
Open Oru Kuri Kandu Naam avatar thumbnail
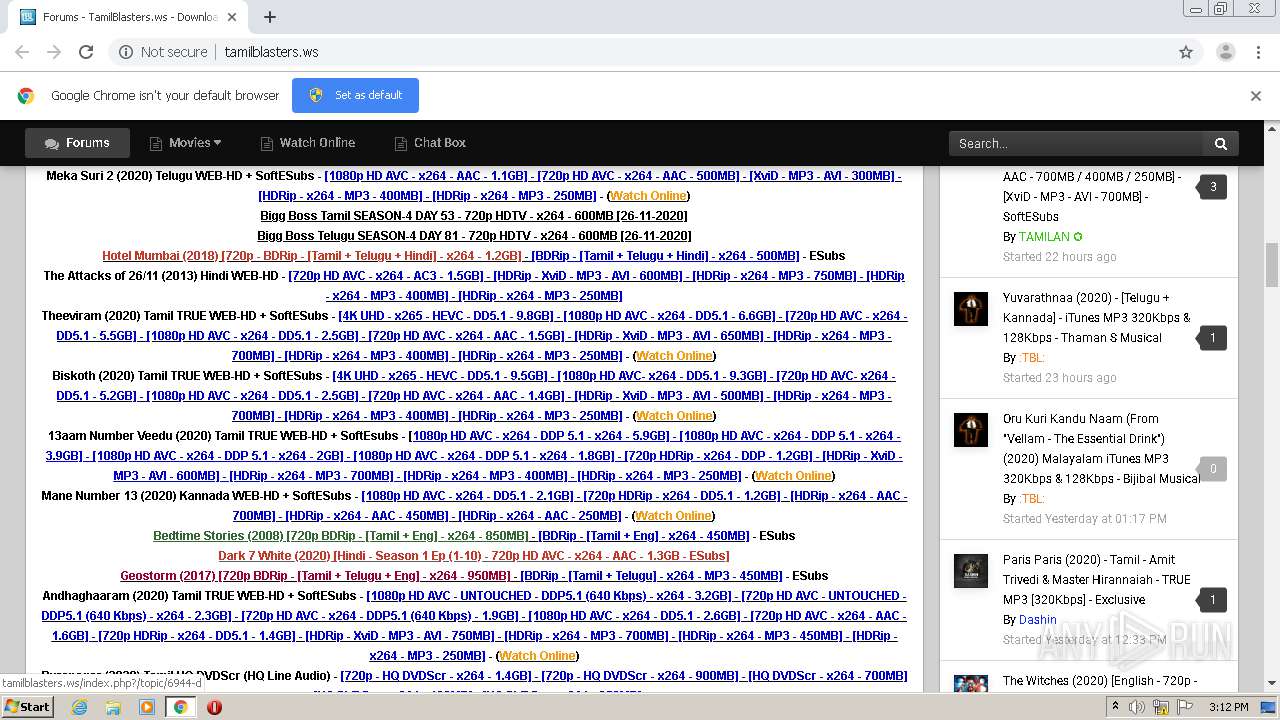970,430
